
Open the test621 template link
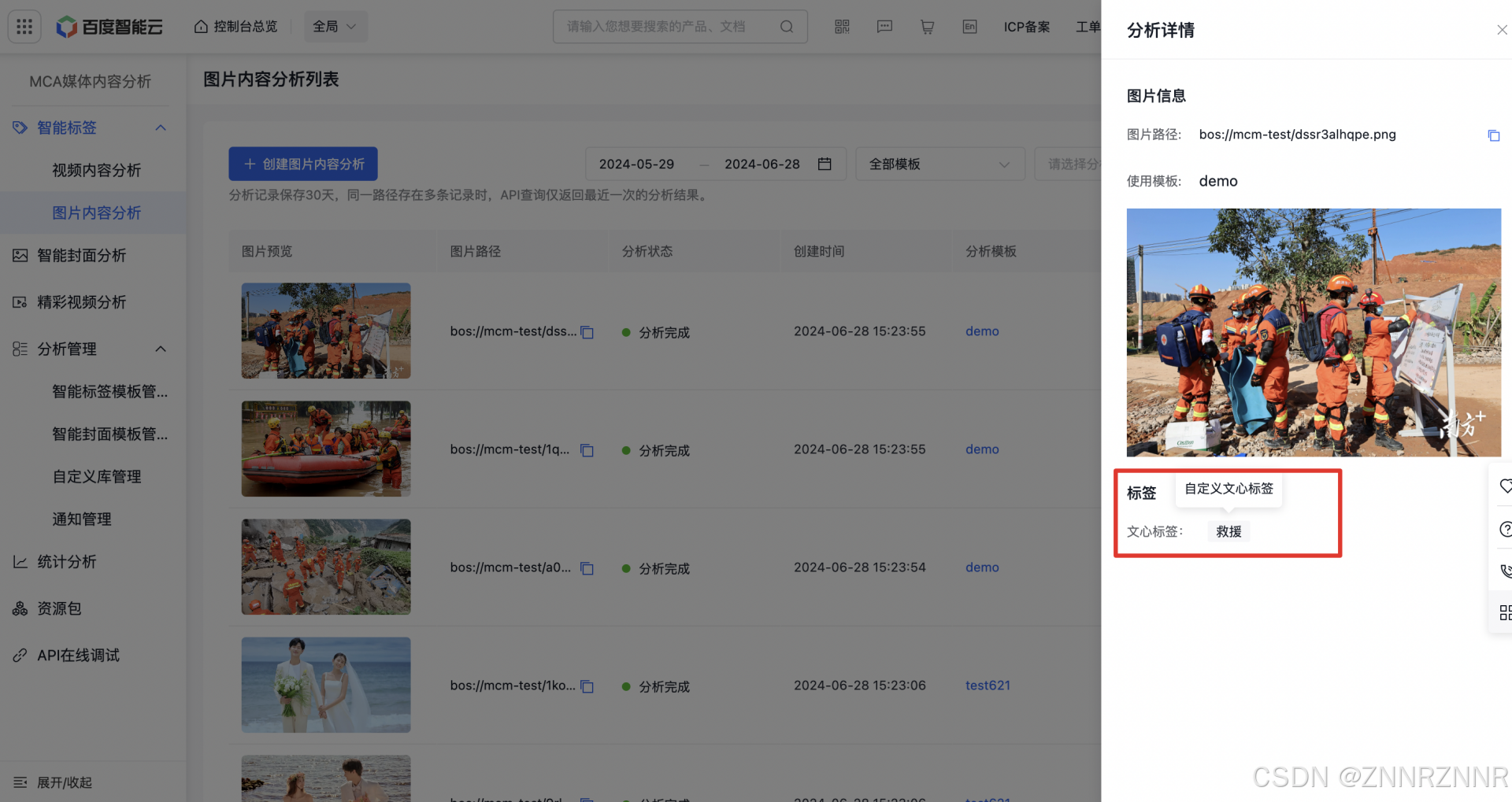(988, 686)
